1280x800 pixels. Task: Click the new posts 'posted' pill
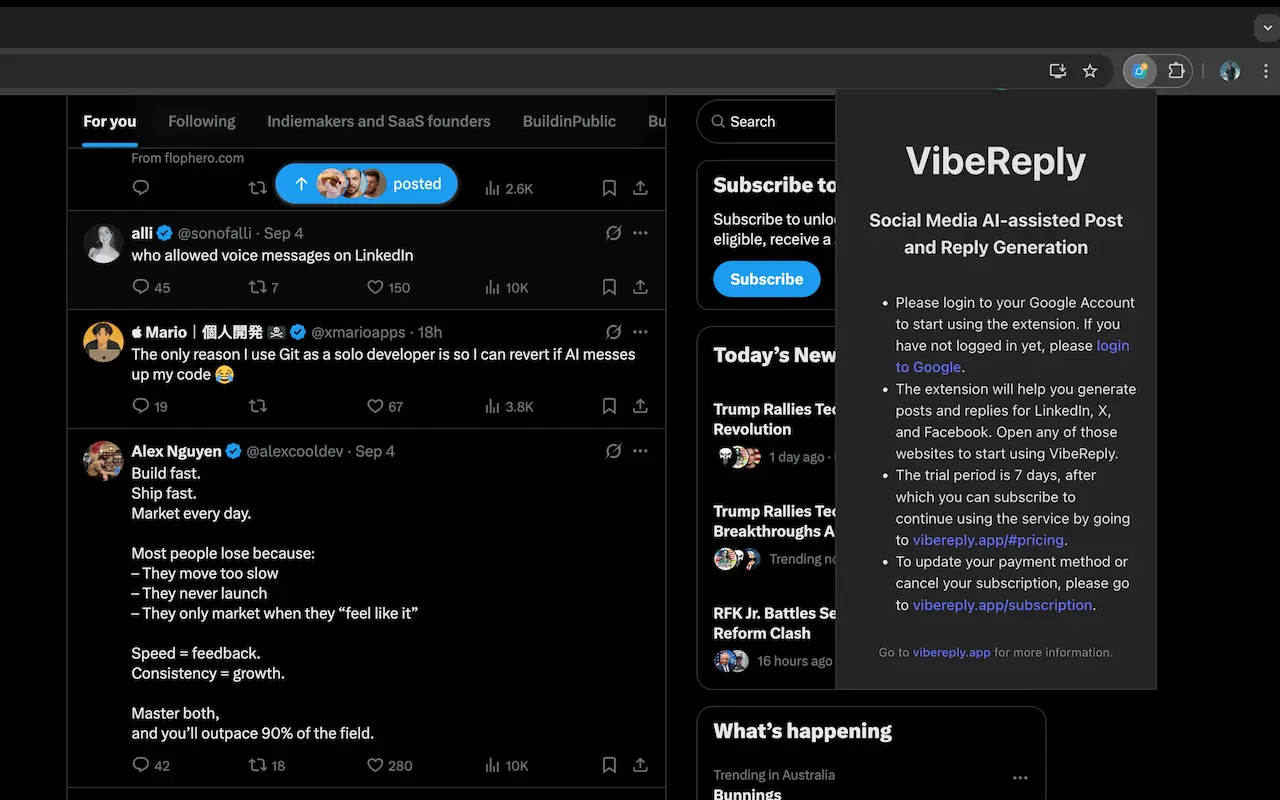click(x=366, y=184)
